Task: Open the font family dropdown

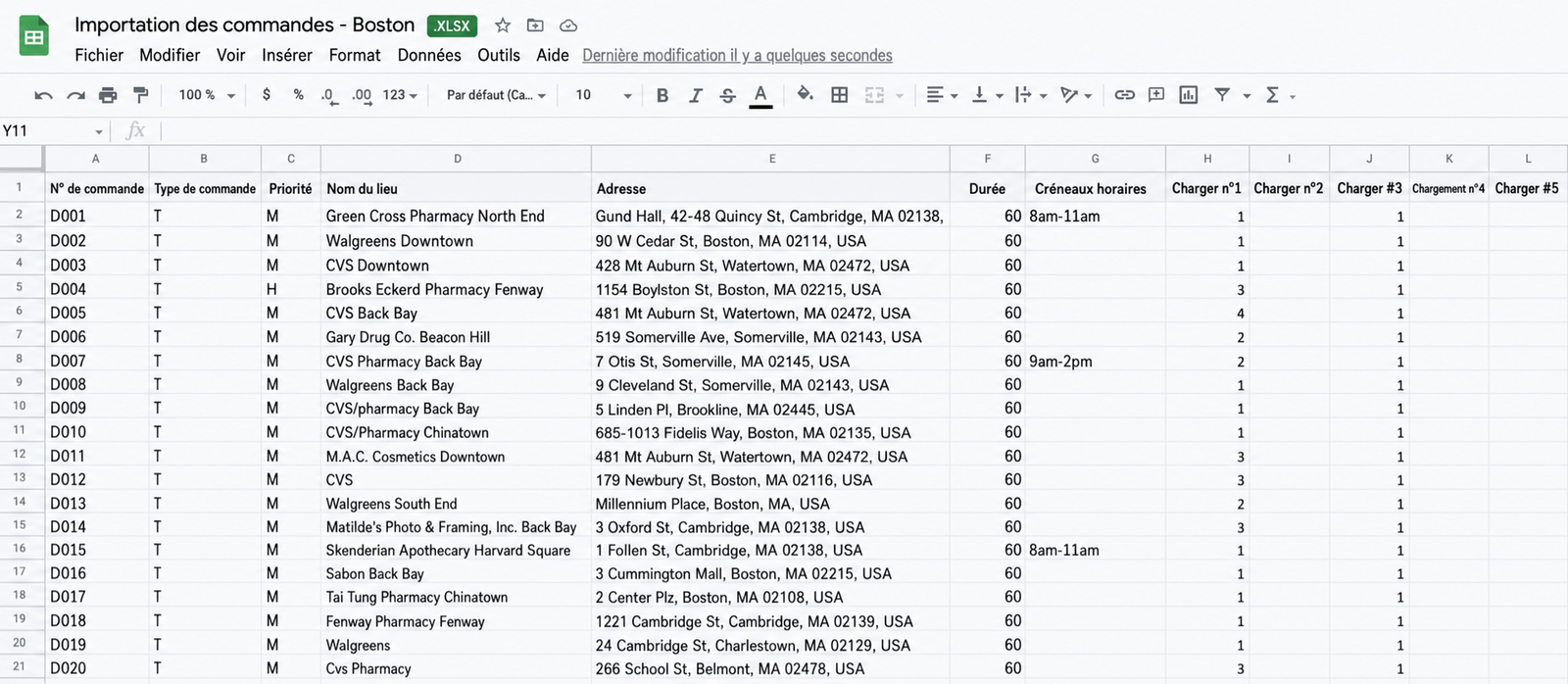Action: pyautogui.click(x=496, y=95)
